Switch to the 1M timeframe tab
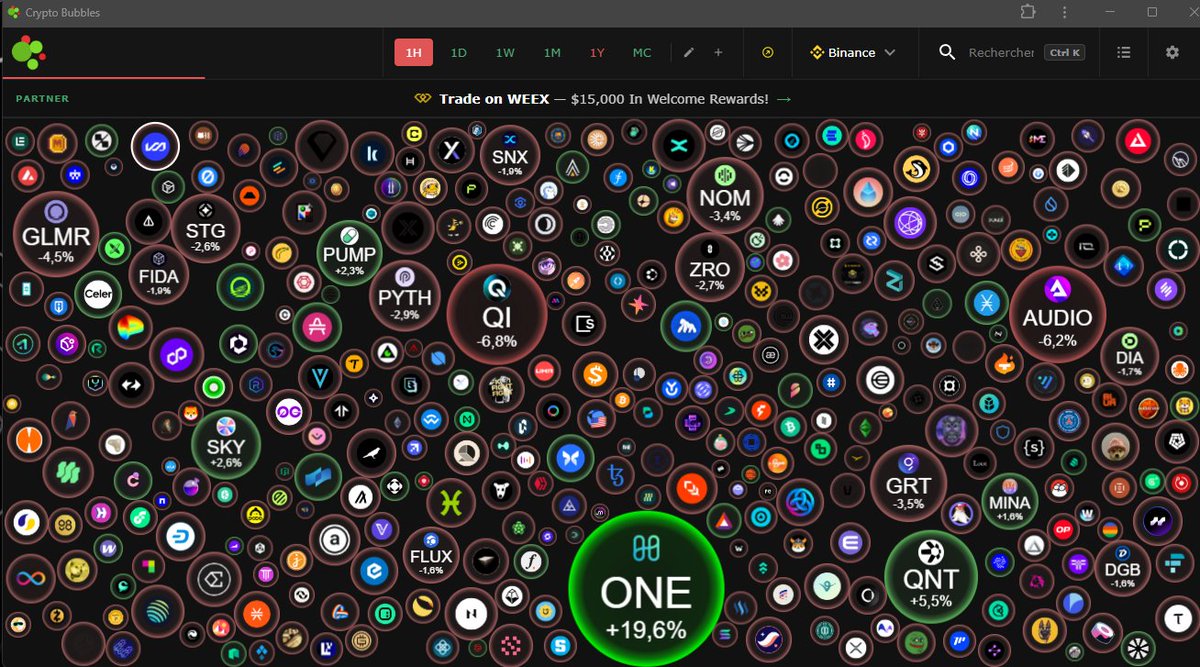Image resolution: width=1200 pixels, height=667 pixels. (552, 53)
